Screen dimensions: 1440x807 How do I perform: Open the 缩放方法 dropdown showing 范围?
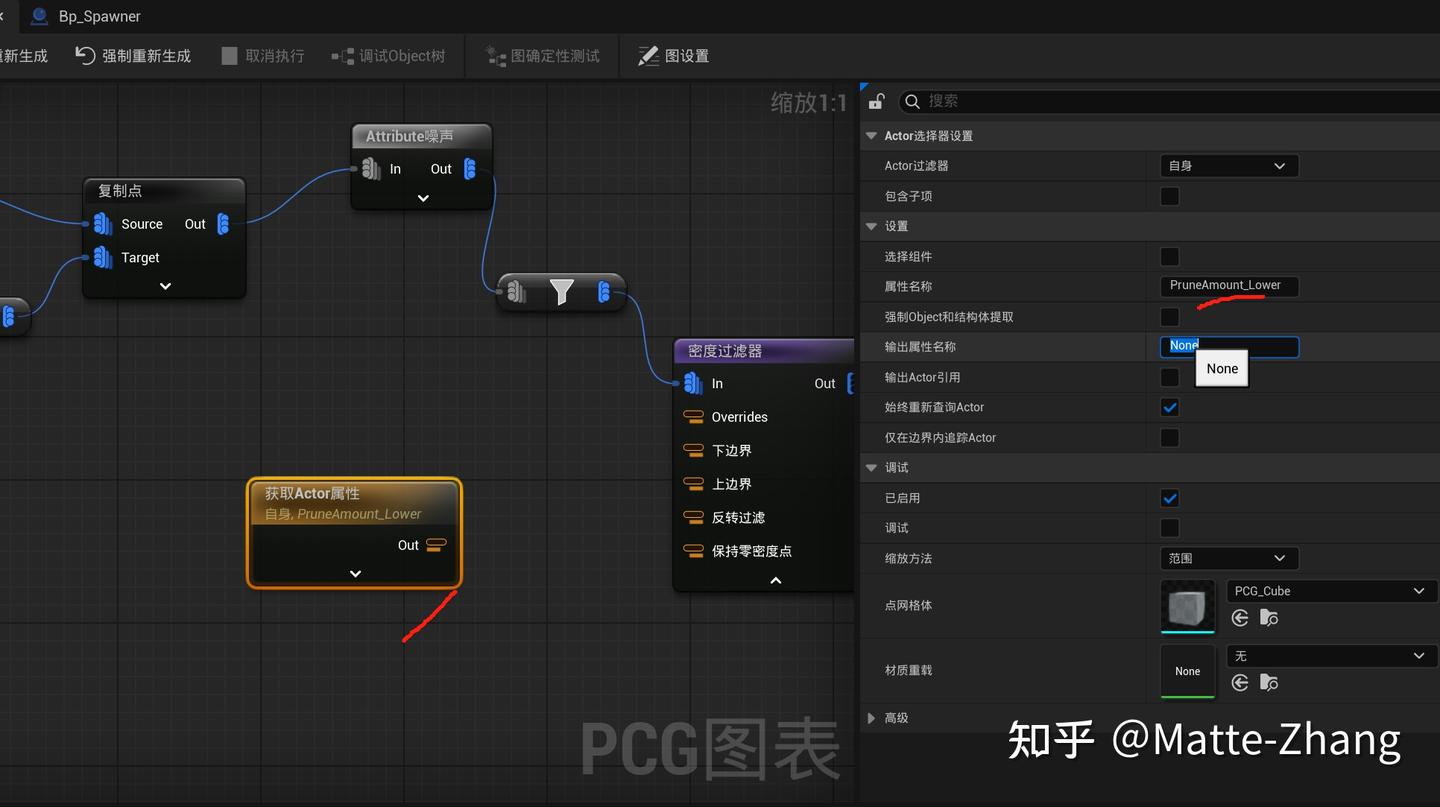click(1228, 558)
